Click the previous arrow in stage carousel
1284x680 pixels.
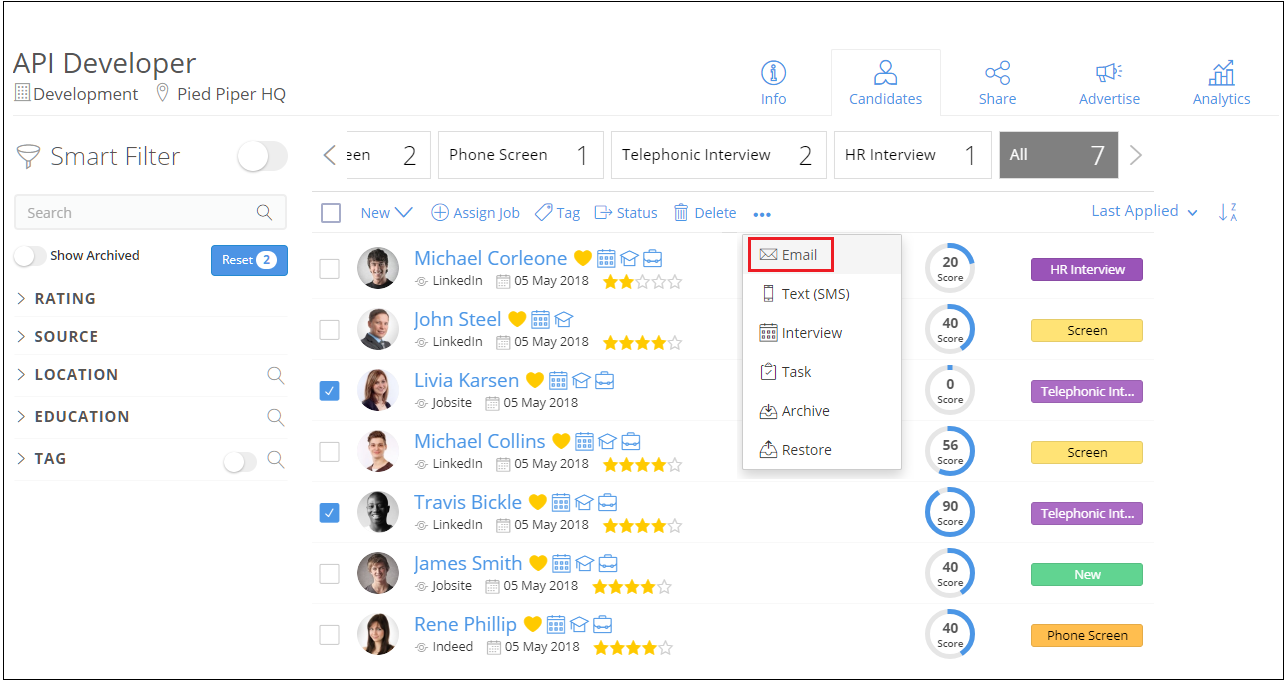pyautogui.click(x=330, y=155)
